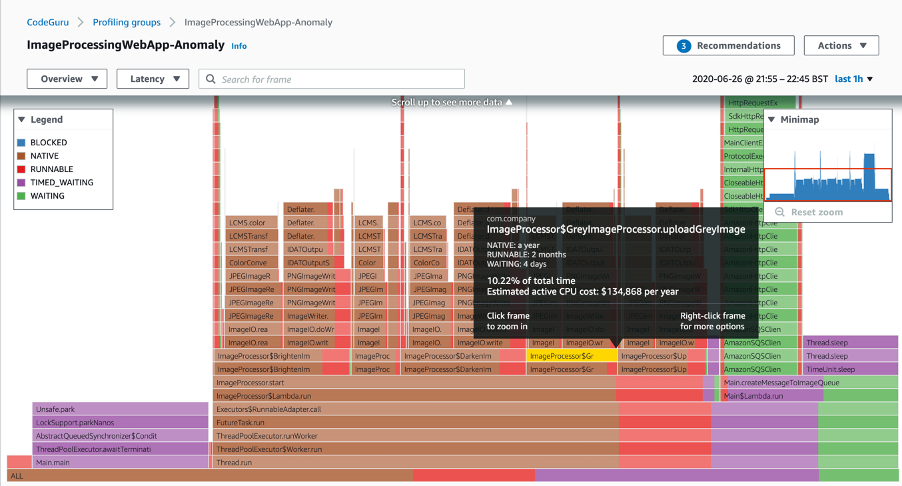Image resolution: width=902 pixels, height=486 pixels.
Task: Click the WAITING legend green square
Action: tap(22, 196)
